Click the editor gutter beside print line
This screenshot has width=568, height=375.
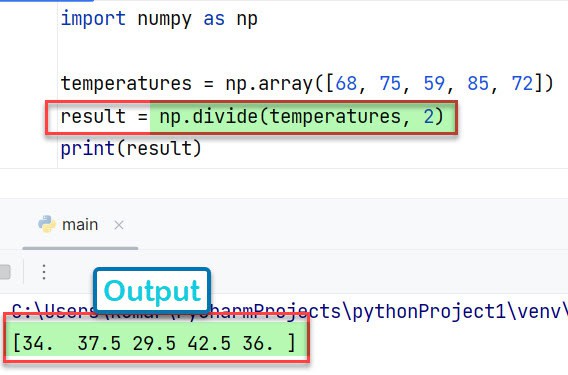[x=29, y=149]
